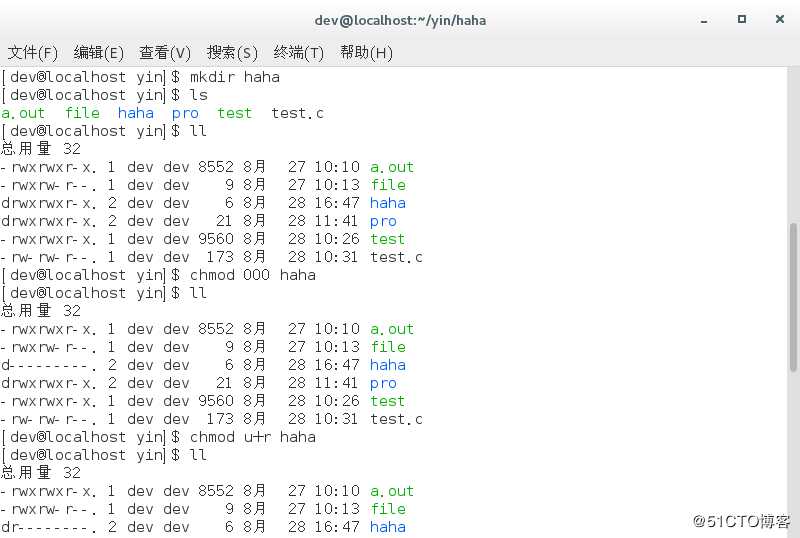Maximize the terminal window
The width and height of the screenshot is (800, 538).
tap(742, 19)
